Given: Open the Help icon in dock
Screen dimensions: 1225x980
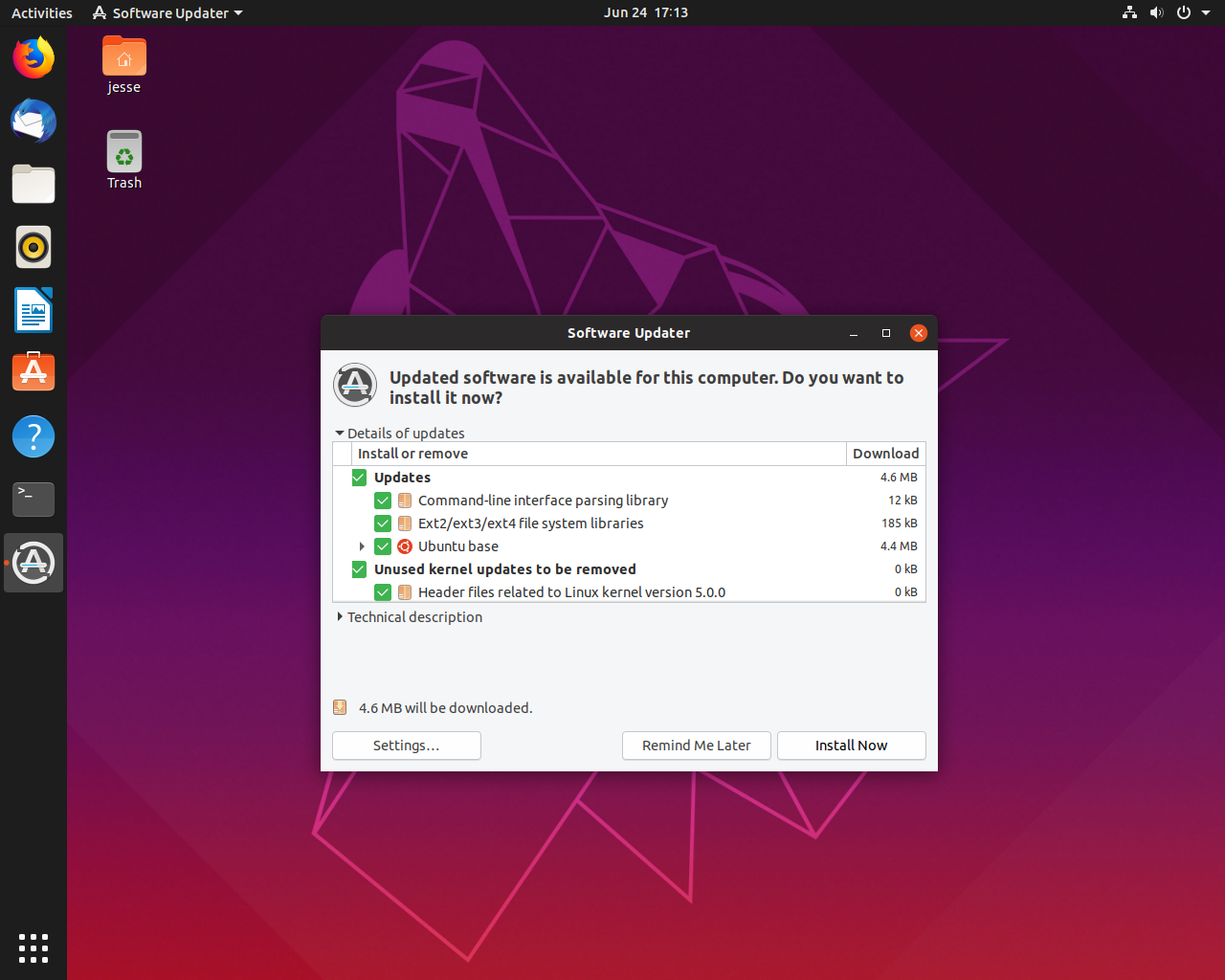Looking at the screenshot, I should (33, 436).
